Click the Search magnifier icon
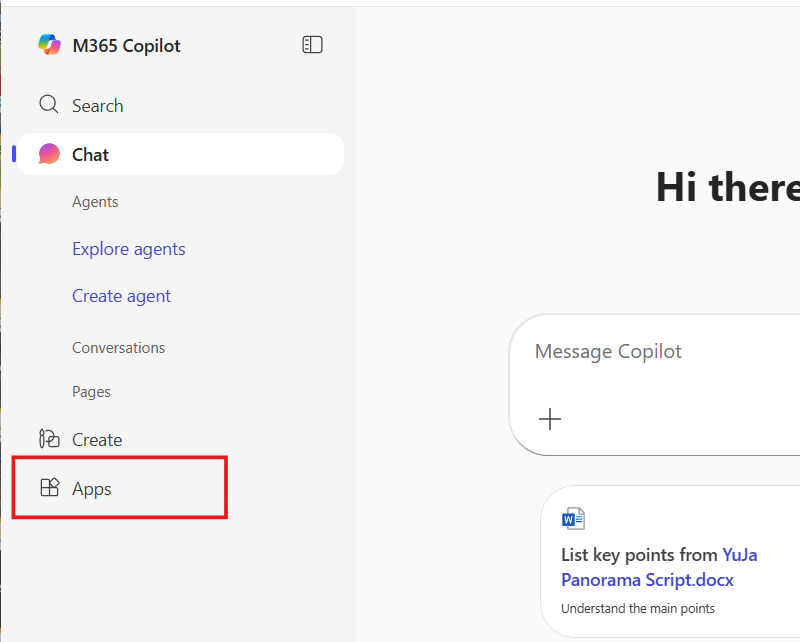The image size is (800, 642). (49, 104)
